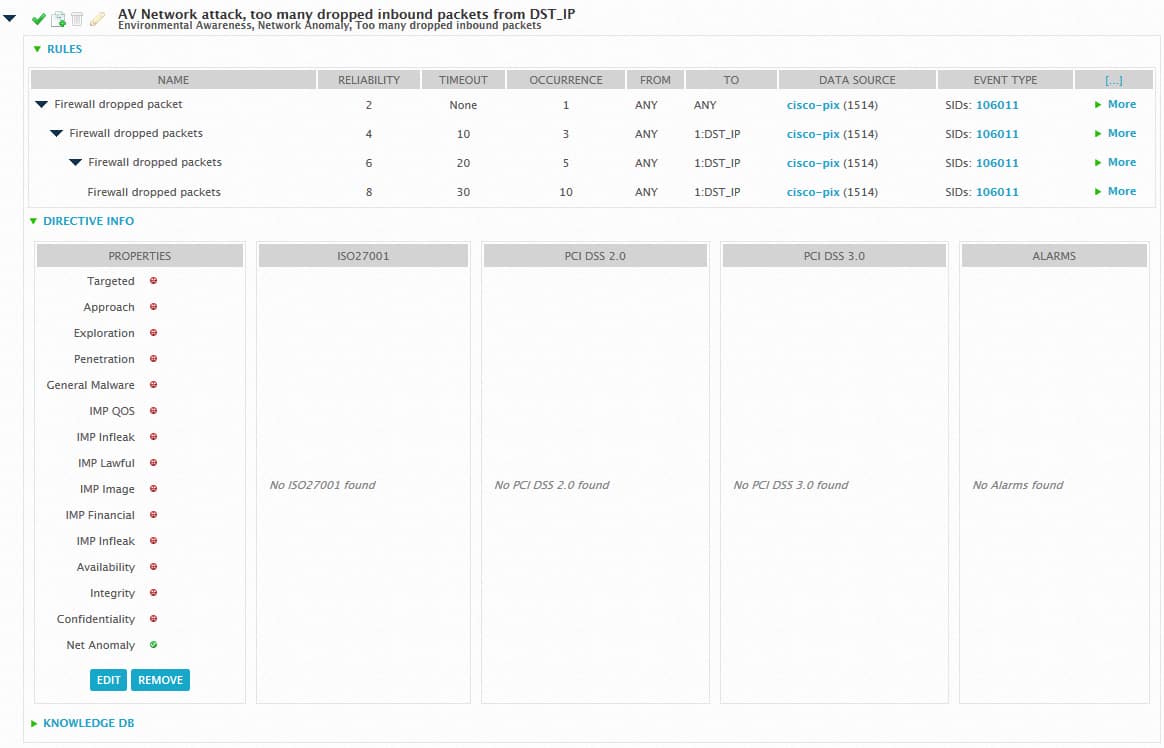Click the clone directive icon
This screenshot has height=748, width=1164.
(58, 19)
